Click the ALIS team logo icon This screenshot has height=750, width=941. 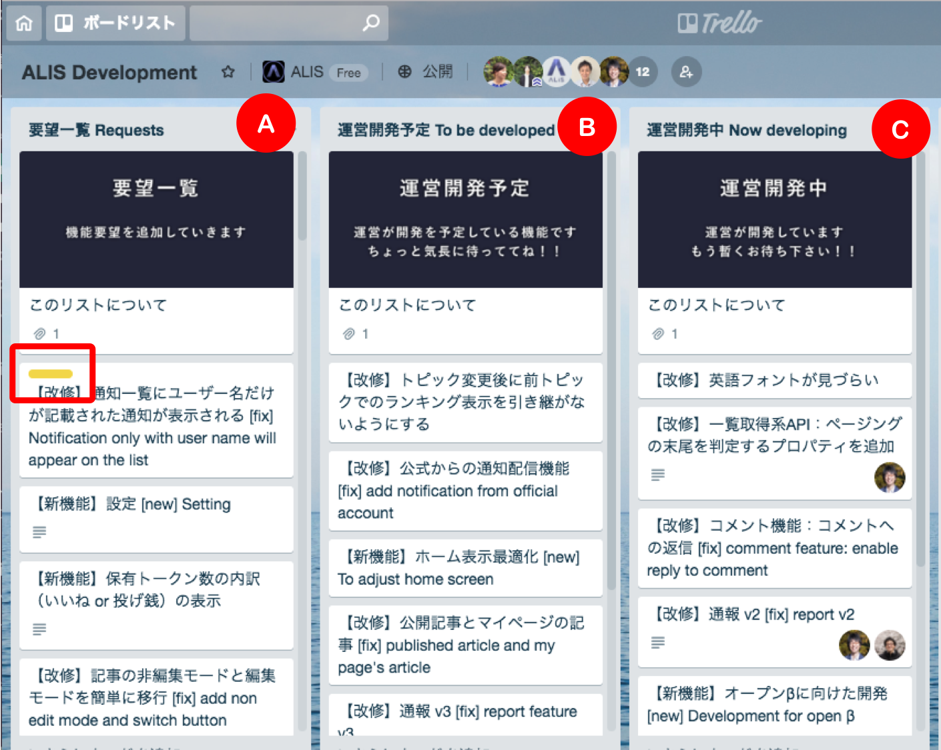click(x=273, y=72)
